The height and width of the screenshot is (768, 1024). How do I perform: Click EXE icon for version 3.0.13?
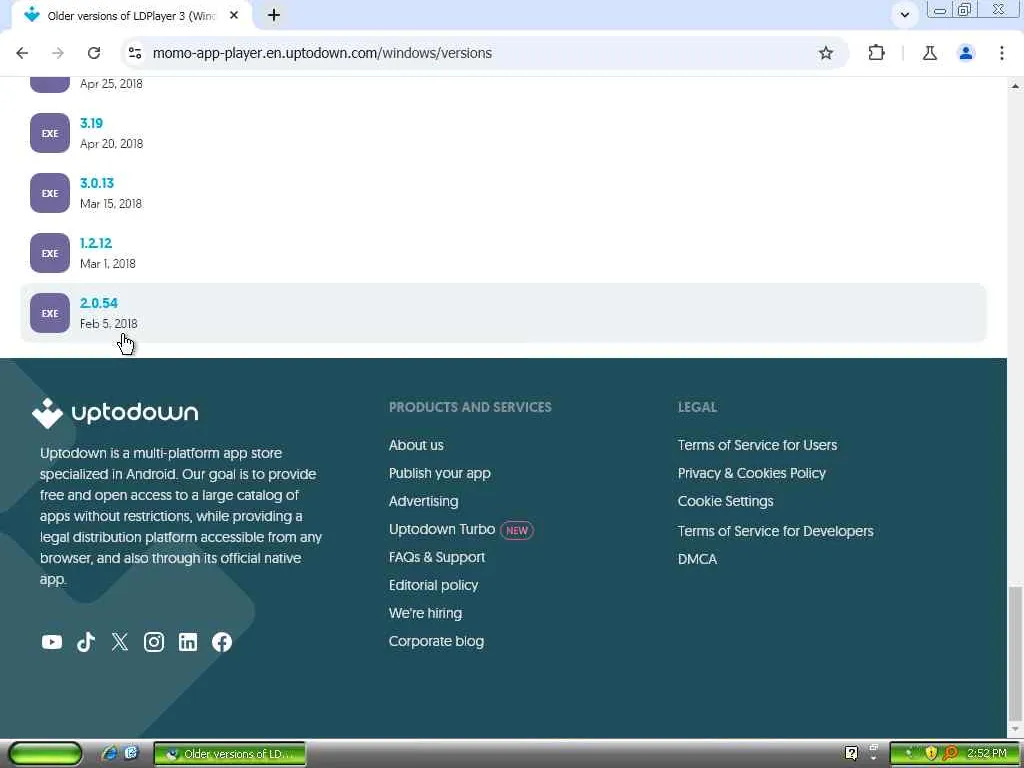(x=50, y=193)
